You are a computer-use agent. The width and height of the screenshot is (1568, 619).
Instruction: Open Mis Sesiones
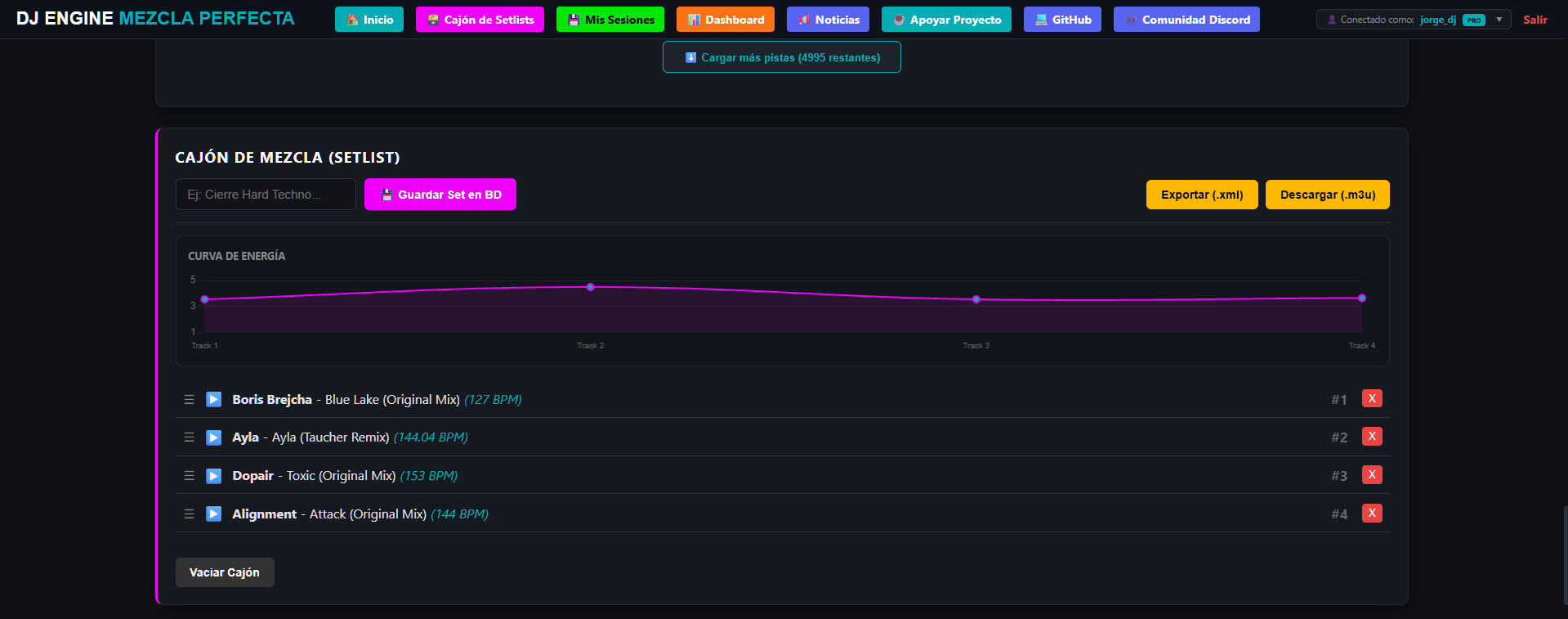click(x=610, y=20)
